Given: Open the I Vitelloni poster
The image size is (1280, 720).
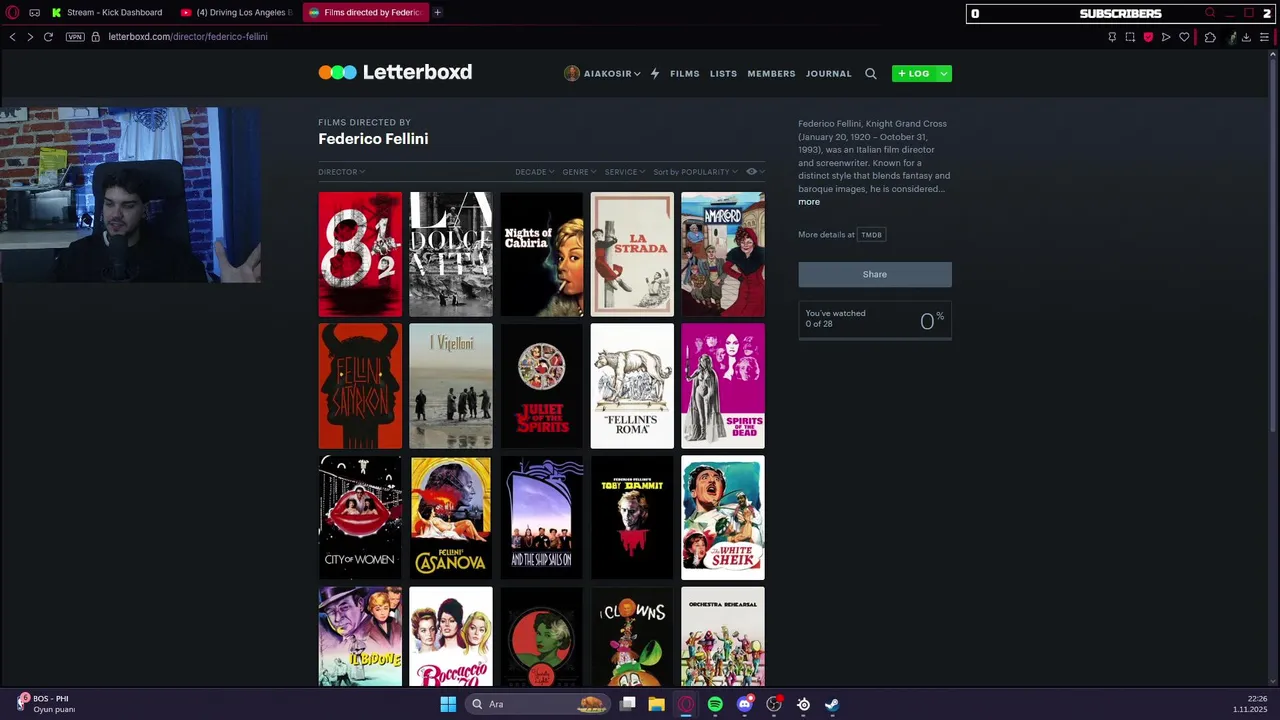Looking at the screenshot, I should 451,386.
